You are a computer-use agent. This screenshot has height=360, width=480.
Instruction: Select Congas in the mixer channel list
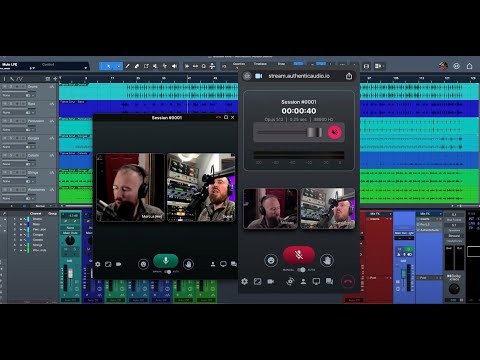tap(38, 235)
